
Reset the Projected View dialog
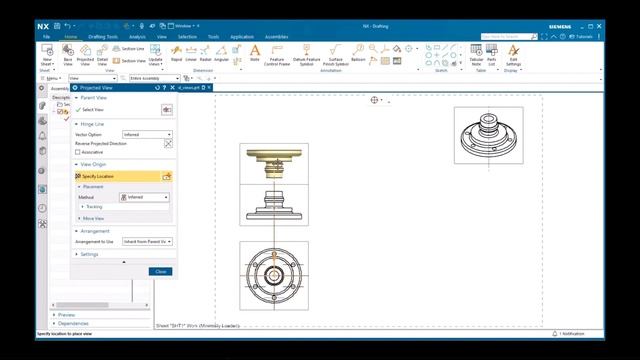[157, 88]
